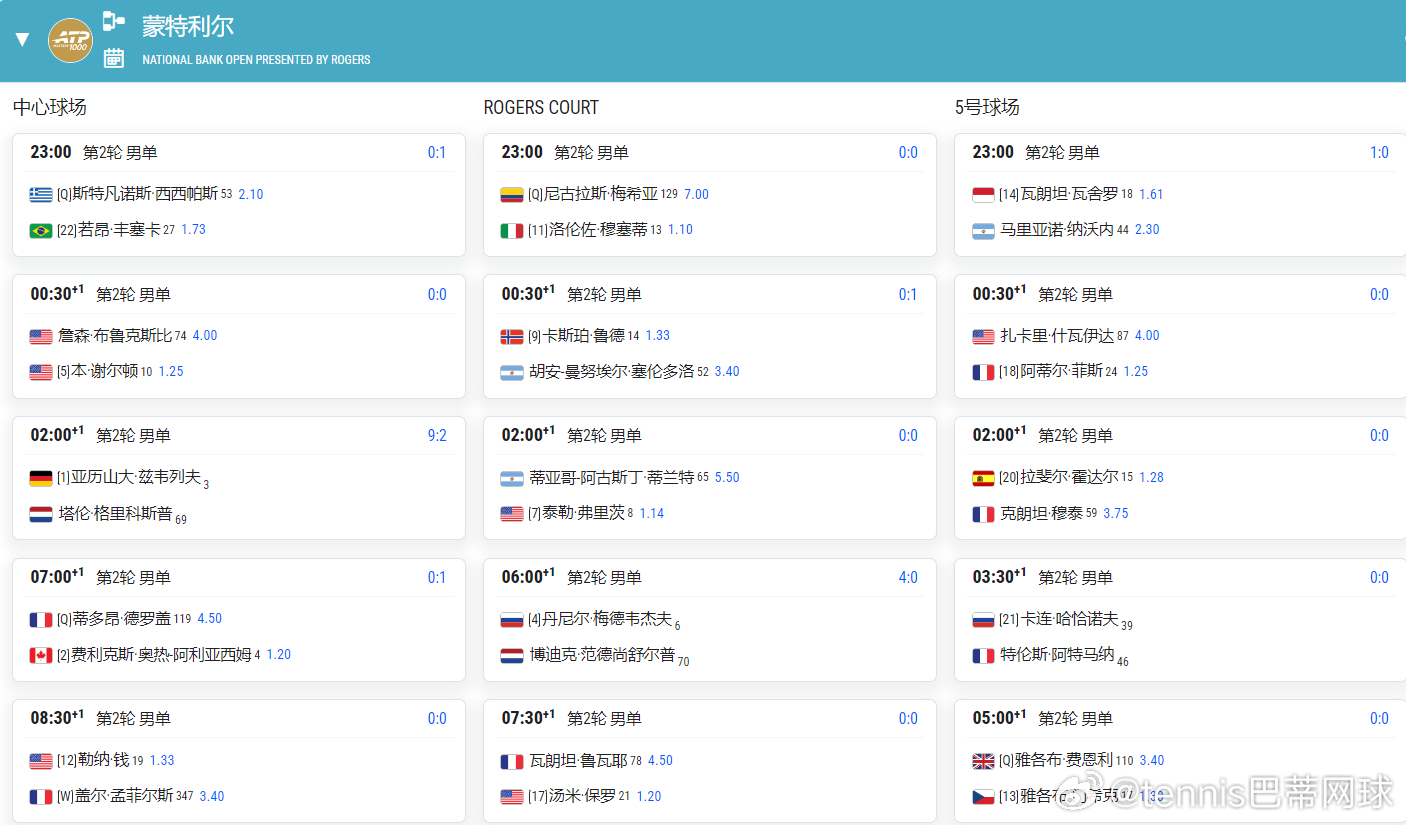Viewport: 1406px width, 825px height.
Task: Click Argentina flag beside 胡安·曼努埃尔·塞伦多洛
Action: click(512, 372)
